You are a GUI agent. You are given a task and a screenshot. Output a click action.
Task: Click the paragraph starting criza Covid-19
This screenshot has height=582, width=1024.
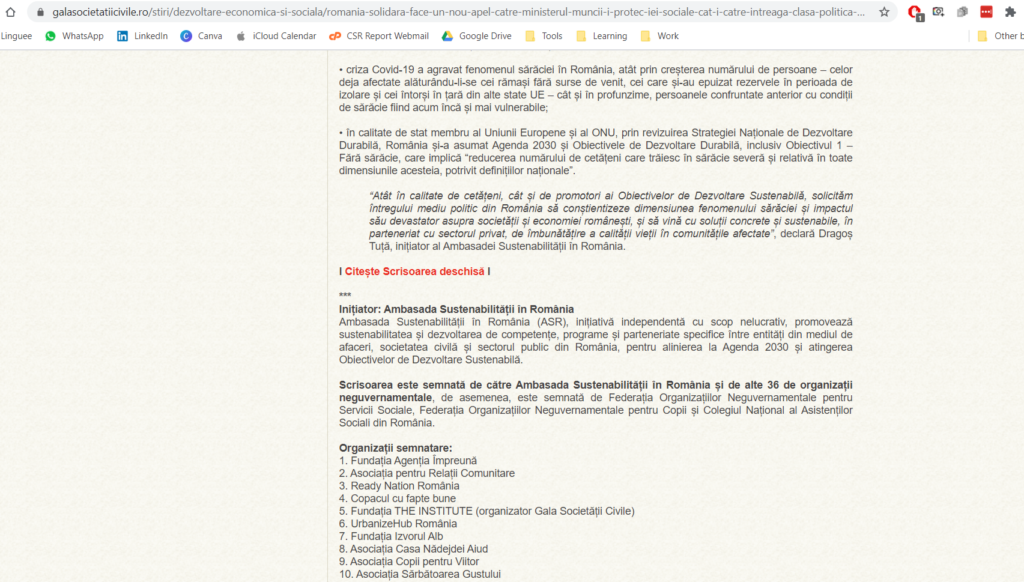596,88
